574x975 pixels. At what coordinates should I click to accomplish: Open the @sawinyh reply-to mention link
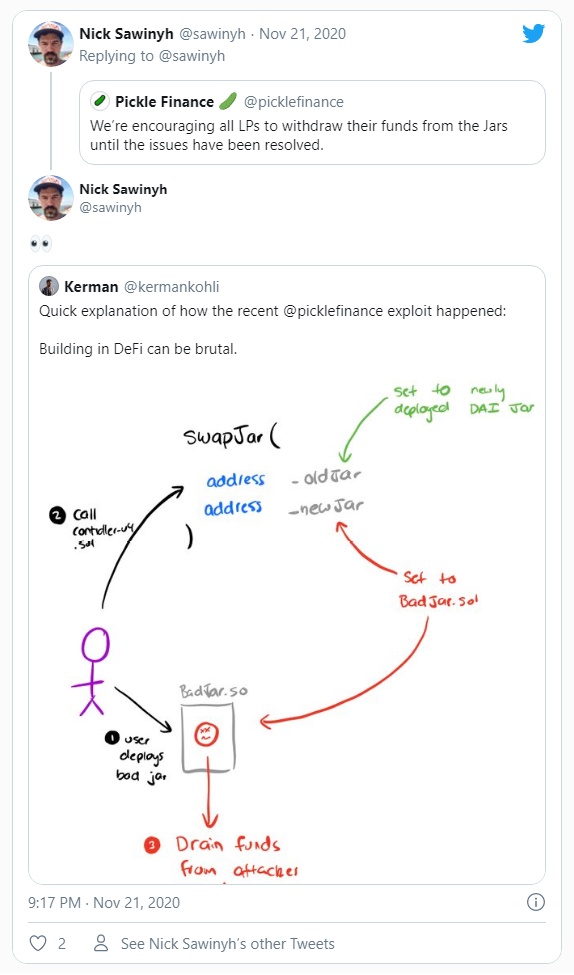coord(192,56)
